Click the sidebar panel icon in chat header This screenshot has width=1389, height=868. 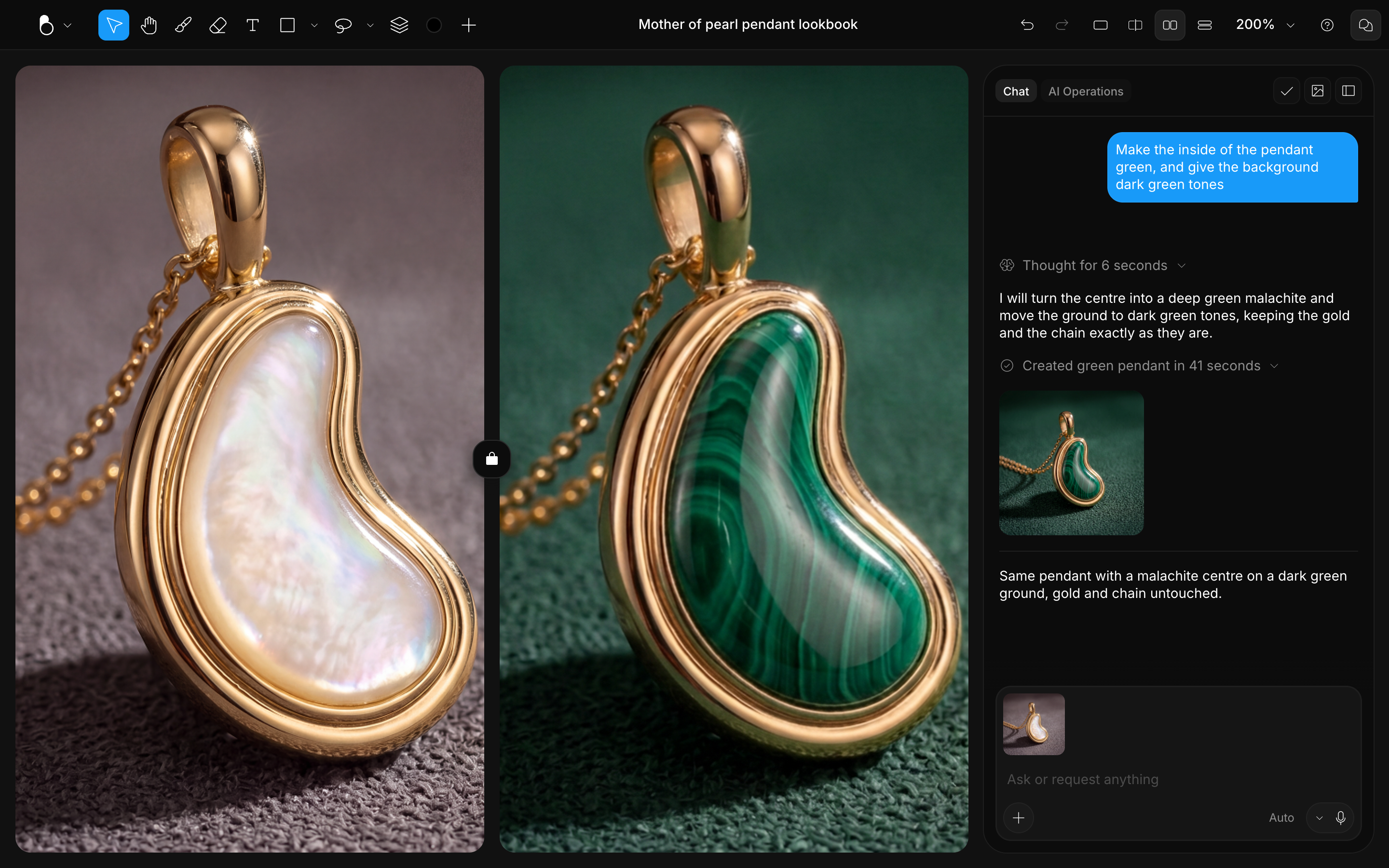[x=1349, y=91]
